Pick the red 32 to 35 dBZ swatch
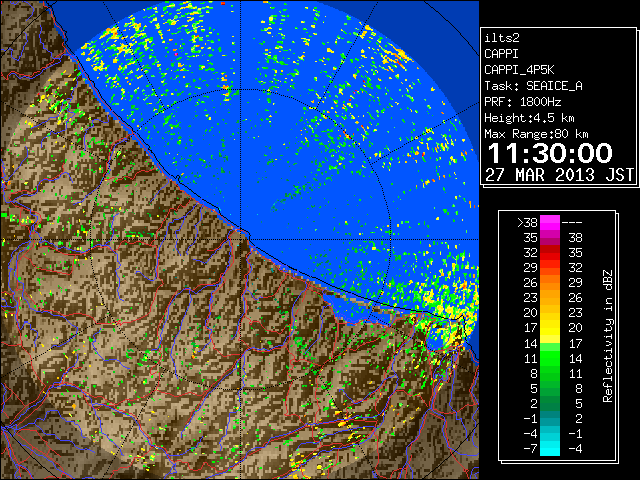640x480 pixels. (x=550, y=253)
